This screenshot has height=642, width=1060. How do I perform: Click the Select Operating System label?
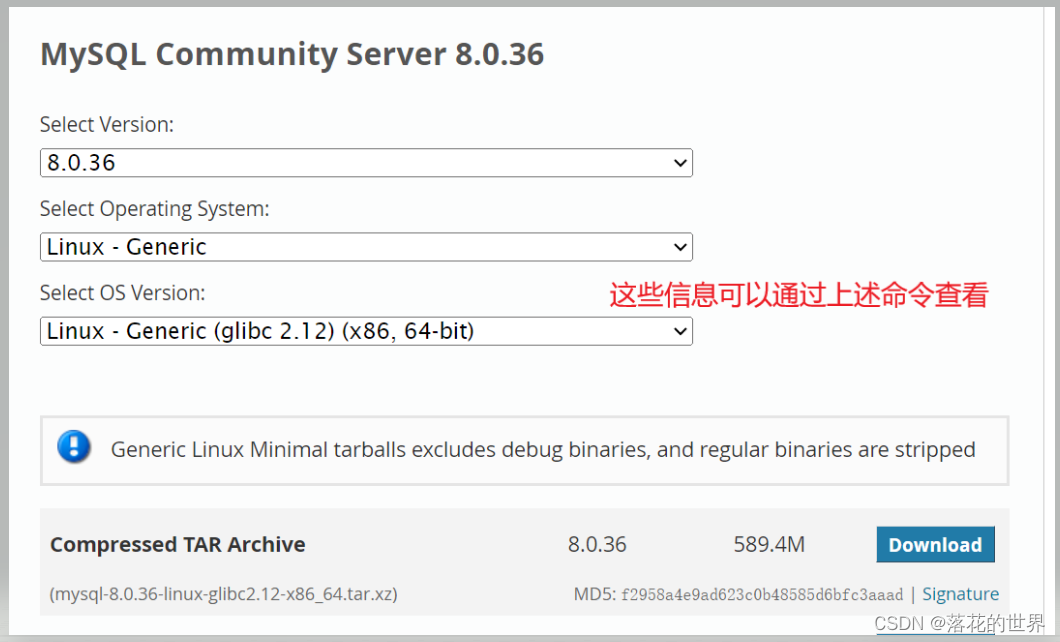point(155,209)
